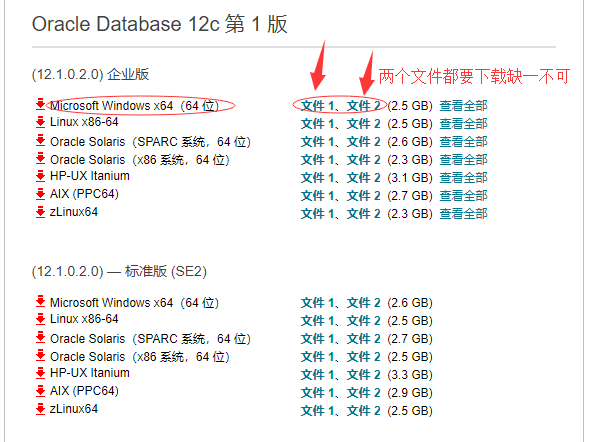The width and height of the screenshot is (591, 442).
Task: Download 文件 1 for SE2 zLinux64
Action: (317, 411)
